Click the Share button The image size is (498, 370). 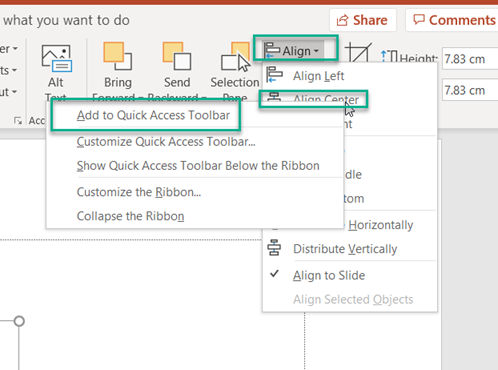pyautogui.click(x=363, y=20)
